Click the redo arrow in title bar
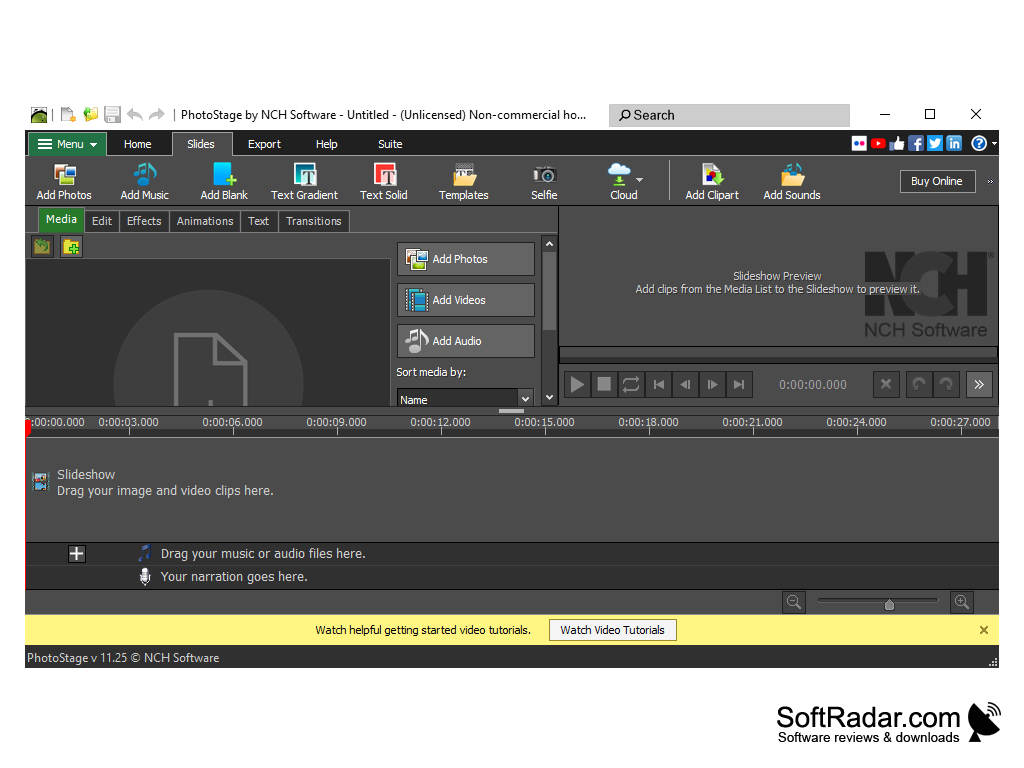Image resolution: width=1024 pixels, height=768 pixels. tap(157, 115)
